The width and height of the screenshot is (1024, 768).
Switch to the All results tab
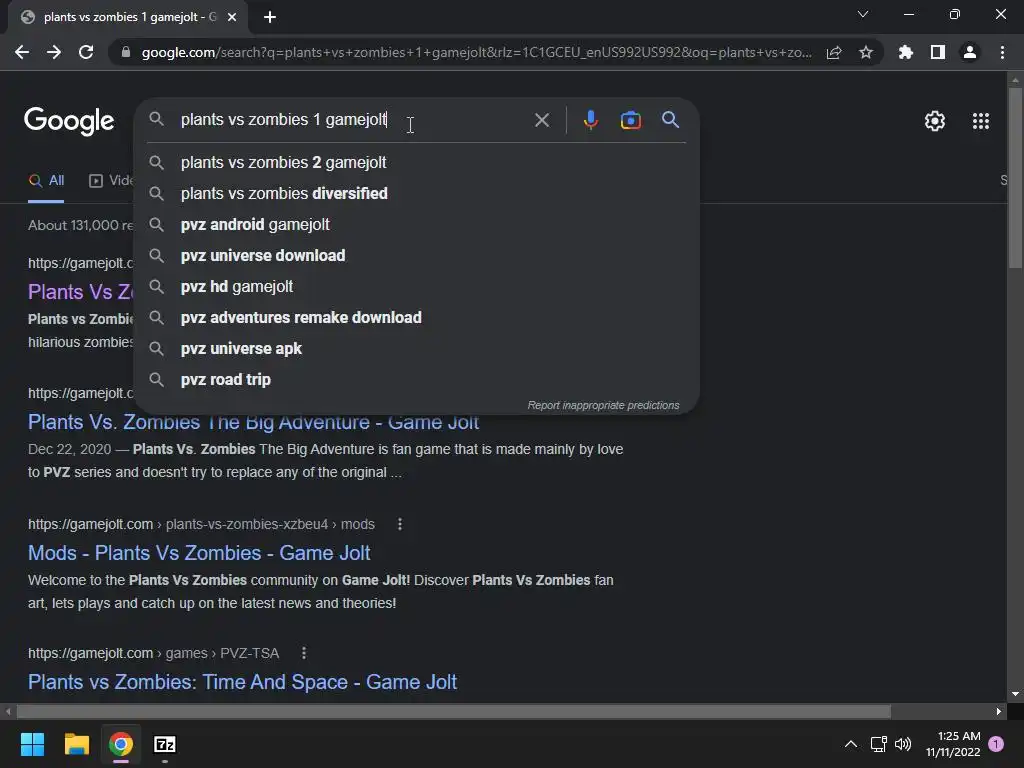[x=46, y=181]
